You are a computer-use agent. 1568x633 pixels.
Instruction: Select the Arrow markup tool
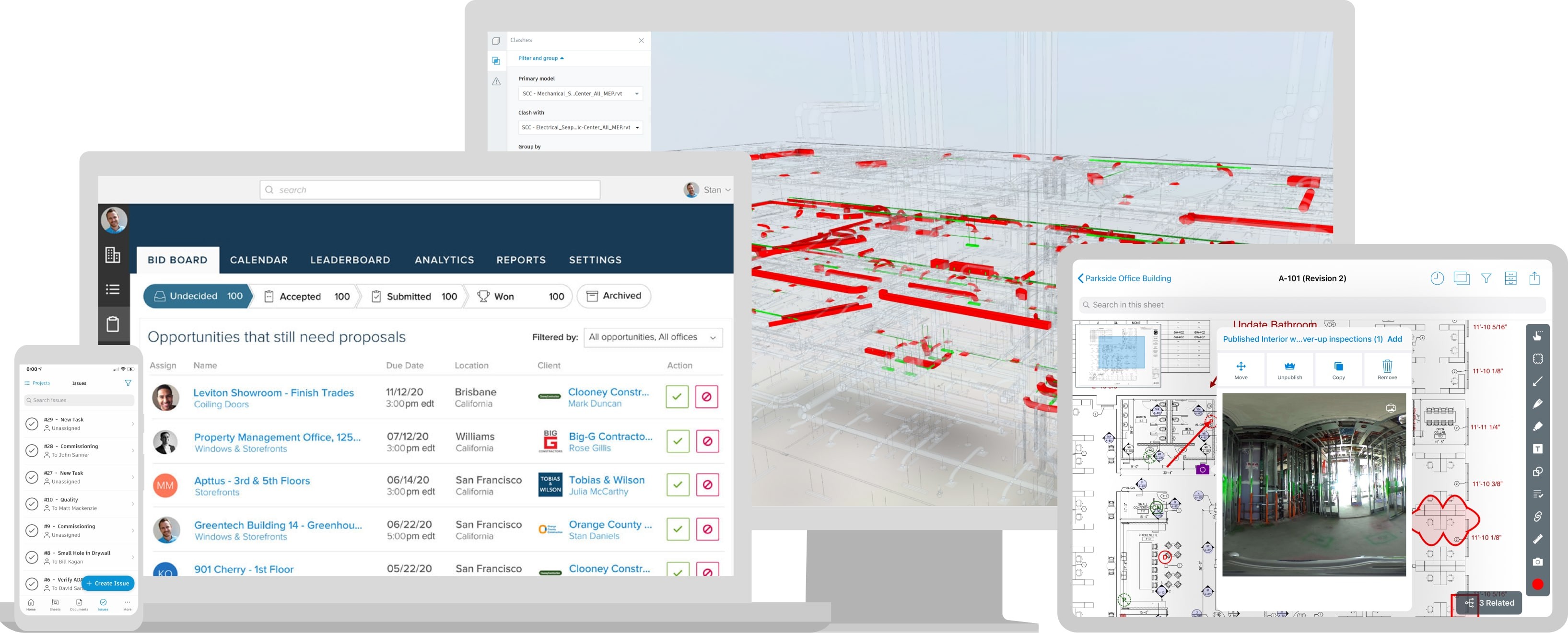1538,381
